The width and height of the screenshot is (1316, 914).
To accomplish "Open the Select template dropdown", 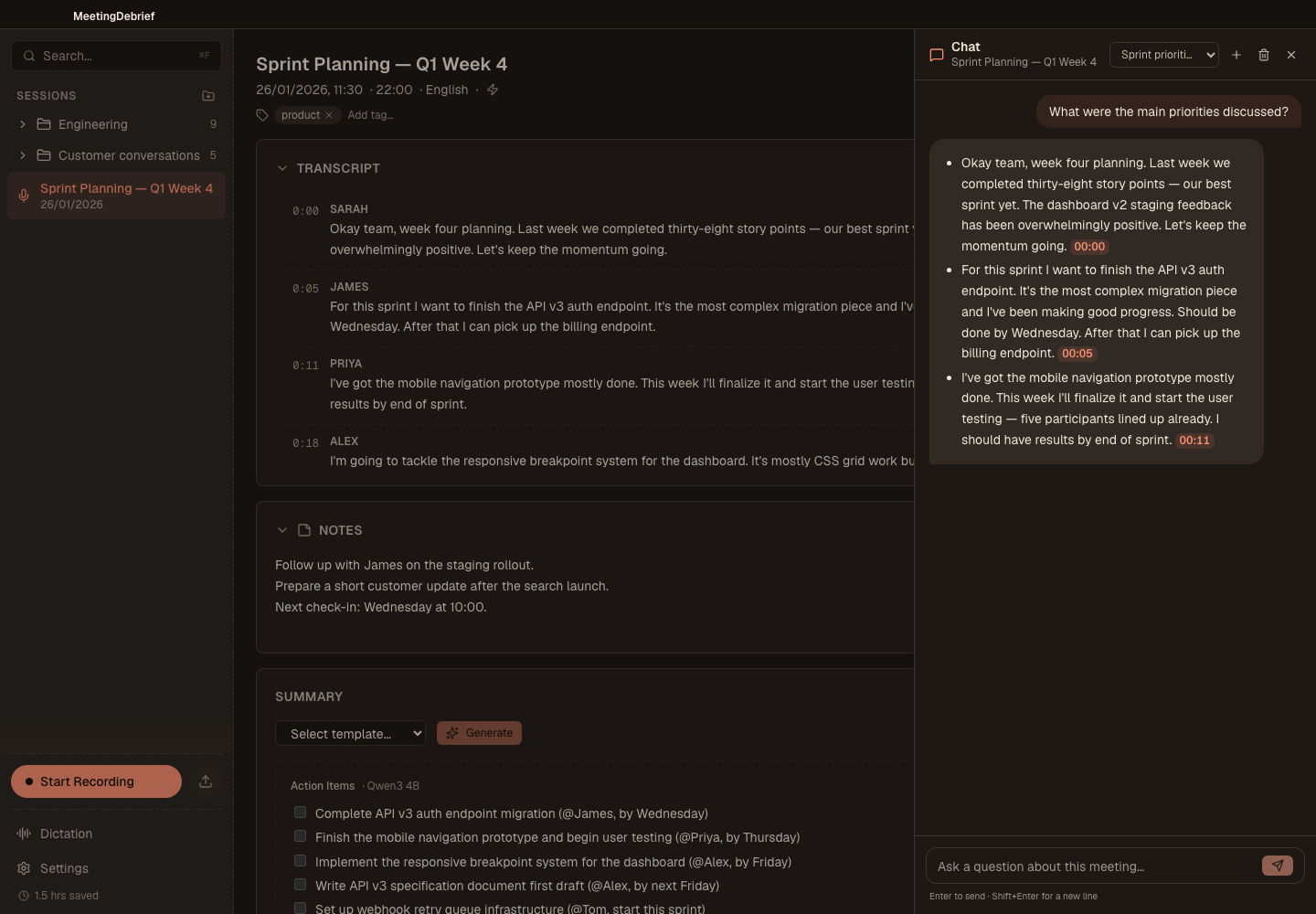I will tap(350, 733).
